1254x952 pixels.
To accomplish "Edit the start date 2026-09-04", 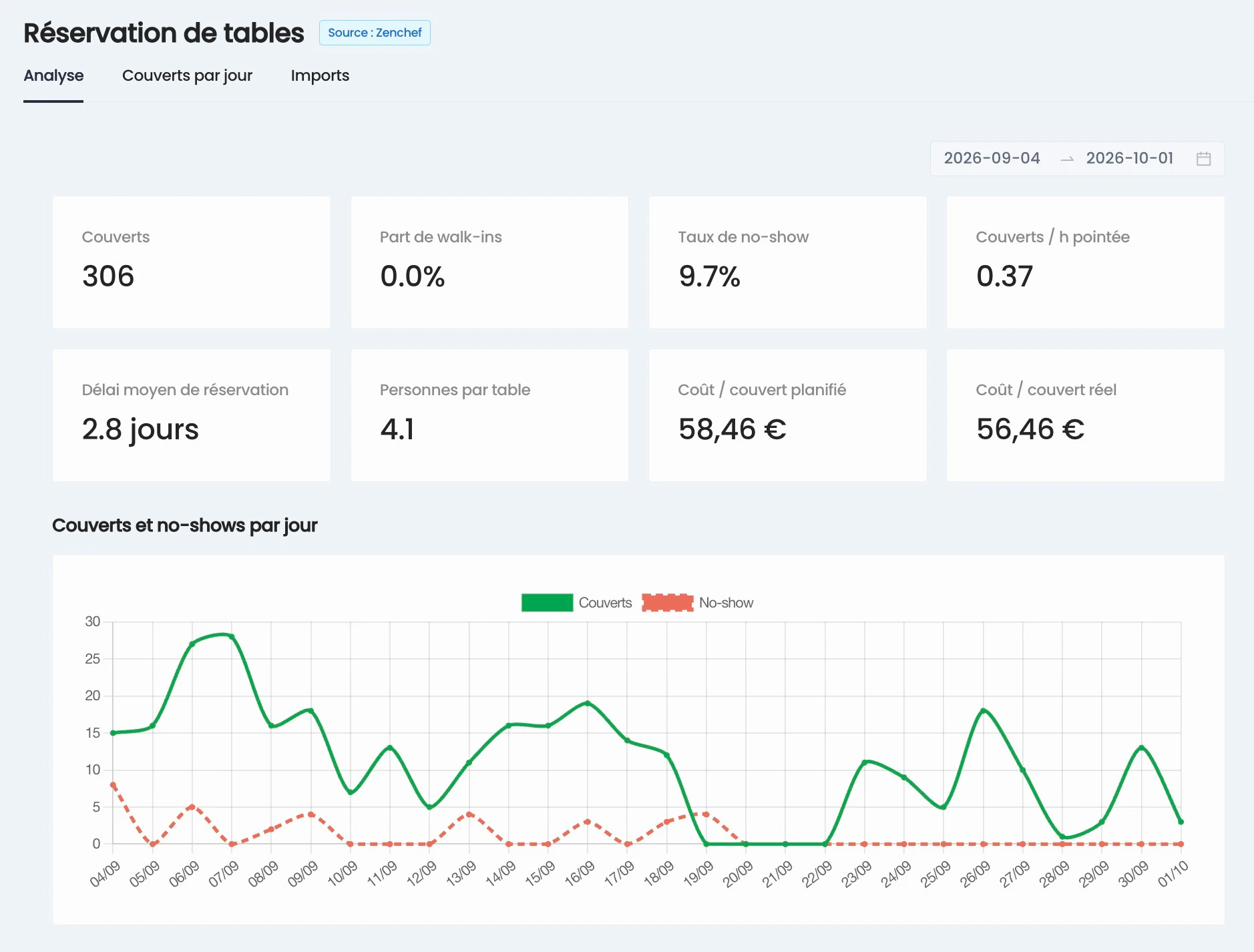I will (992, 158).
